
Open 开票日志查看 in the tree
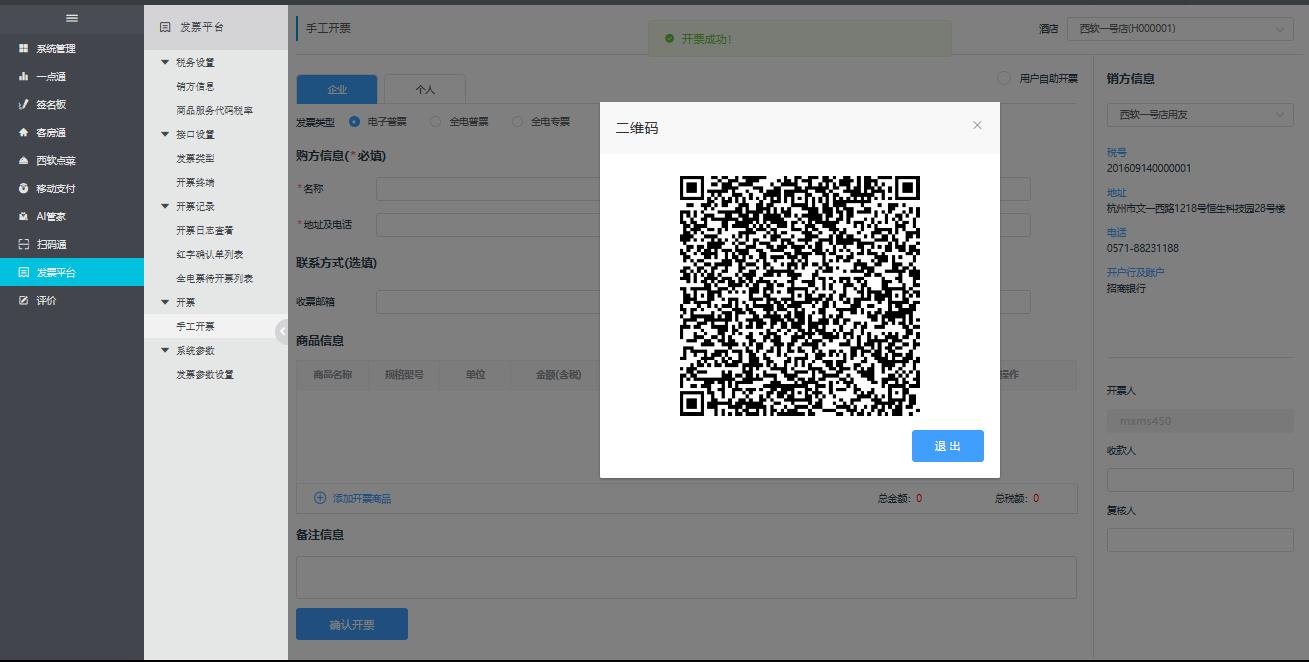click(x=205, y=230)
